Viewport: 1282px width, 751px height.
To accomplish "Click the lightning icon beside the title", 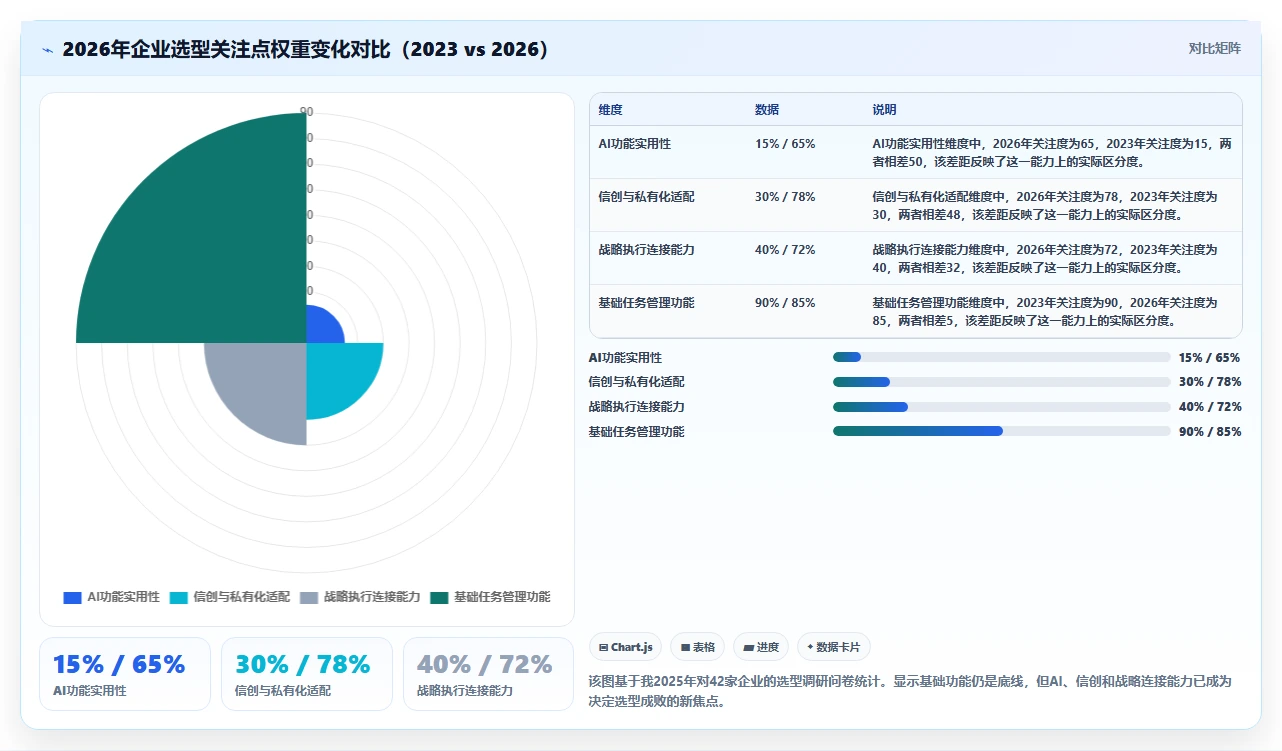I will click(x=47, y=50).
